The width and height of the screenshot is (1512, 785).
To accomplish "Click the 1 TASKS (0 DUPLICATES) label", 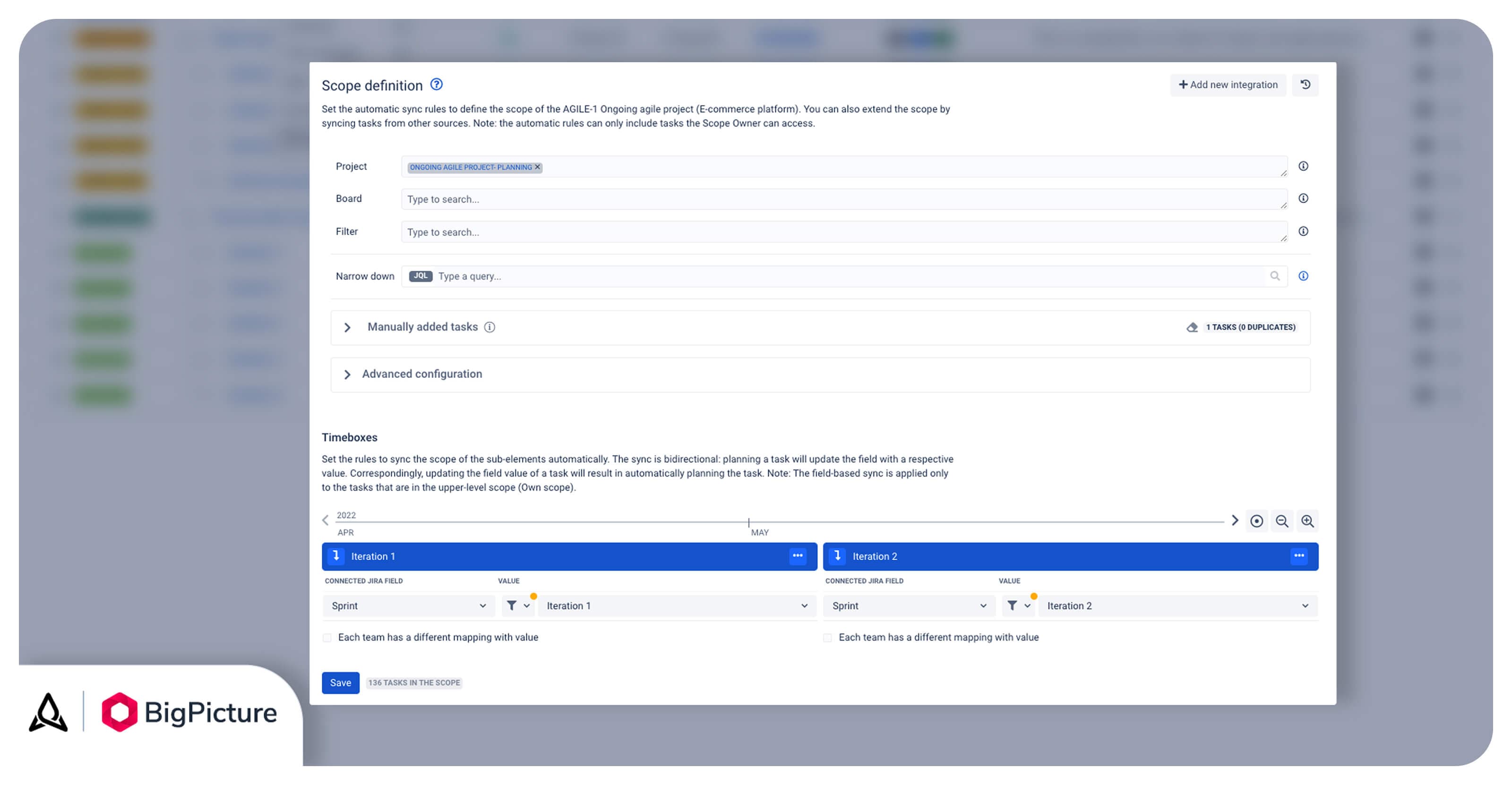I will click(x=1250, y=328).
